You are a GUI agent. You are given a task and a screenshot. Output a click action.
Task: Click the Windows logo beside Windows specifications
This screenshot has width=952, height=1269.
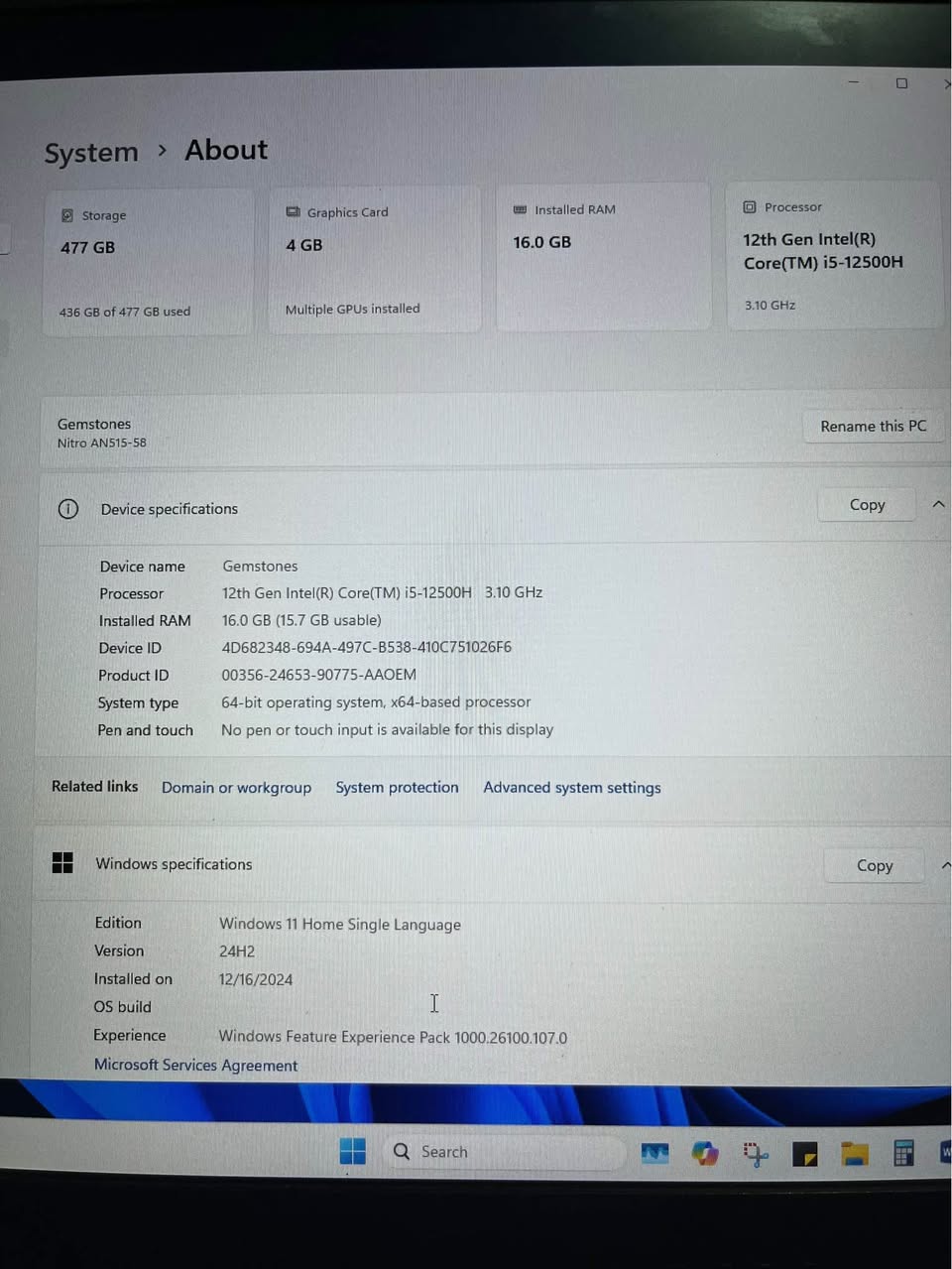tap(62, 863)
